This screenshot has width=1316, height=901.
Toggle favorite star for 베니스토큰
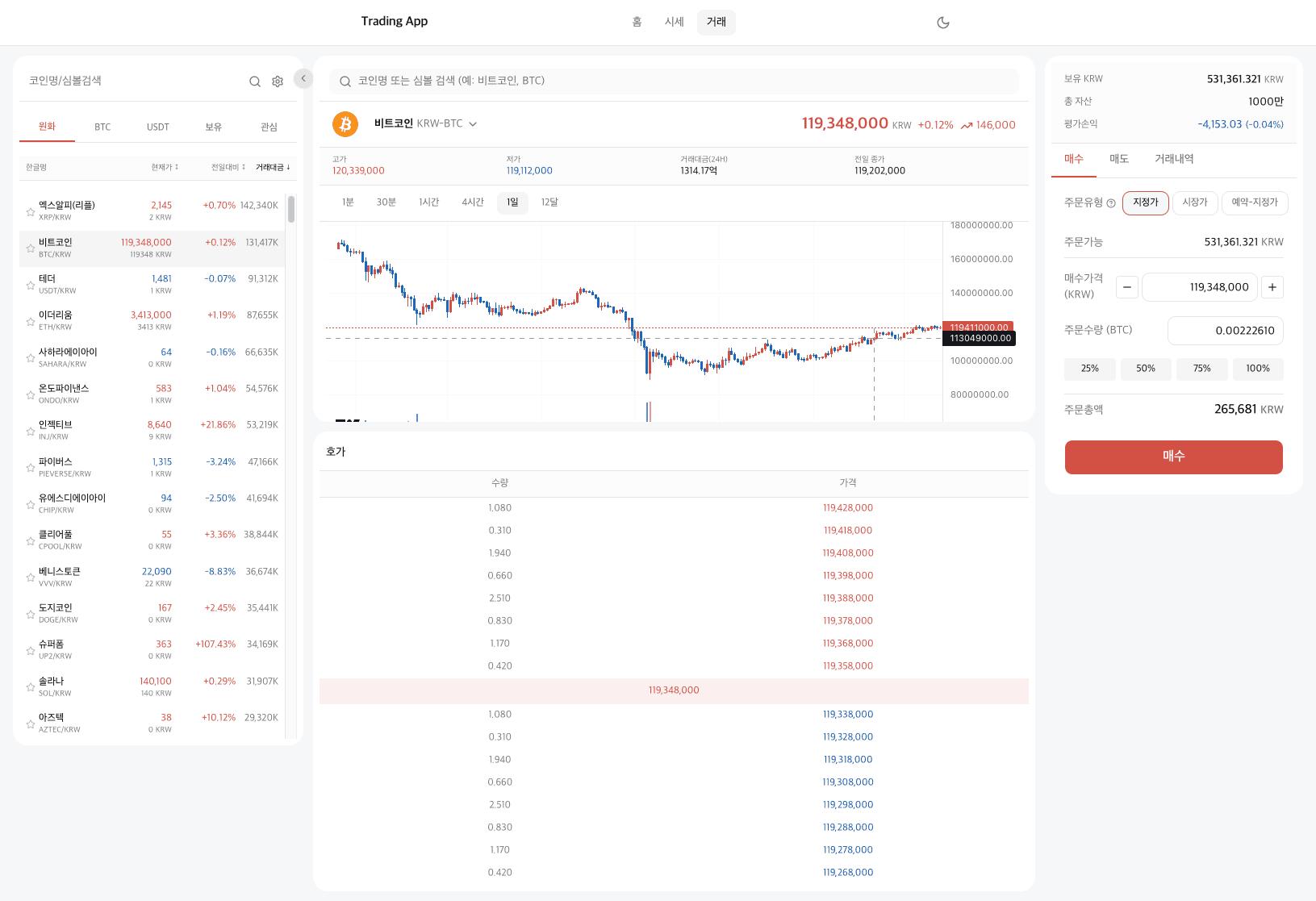coord(31,578)
